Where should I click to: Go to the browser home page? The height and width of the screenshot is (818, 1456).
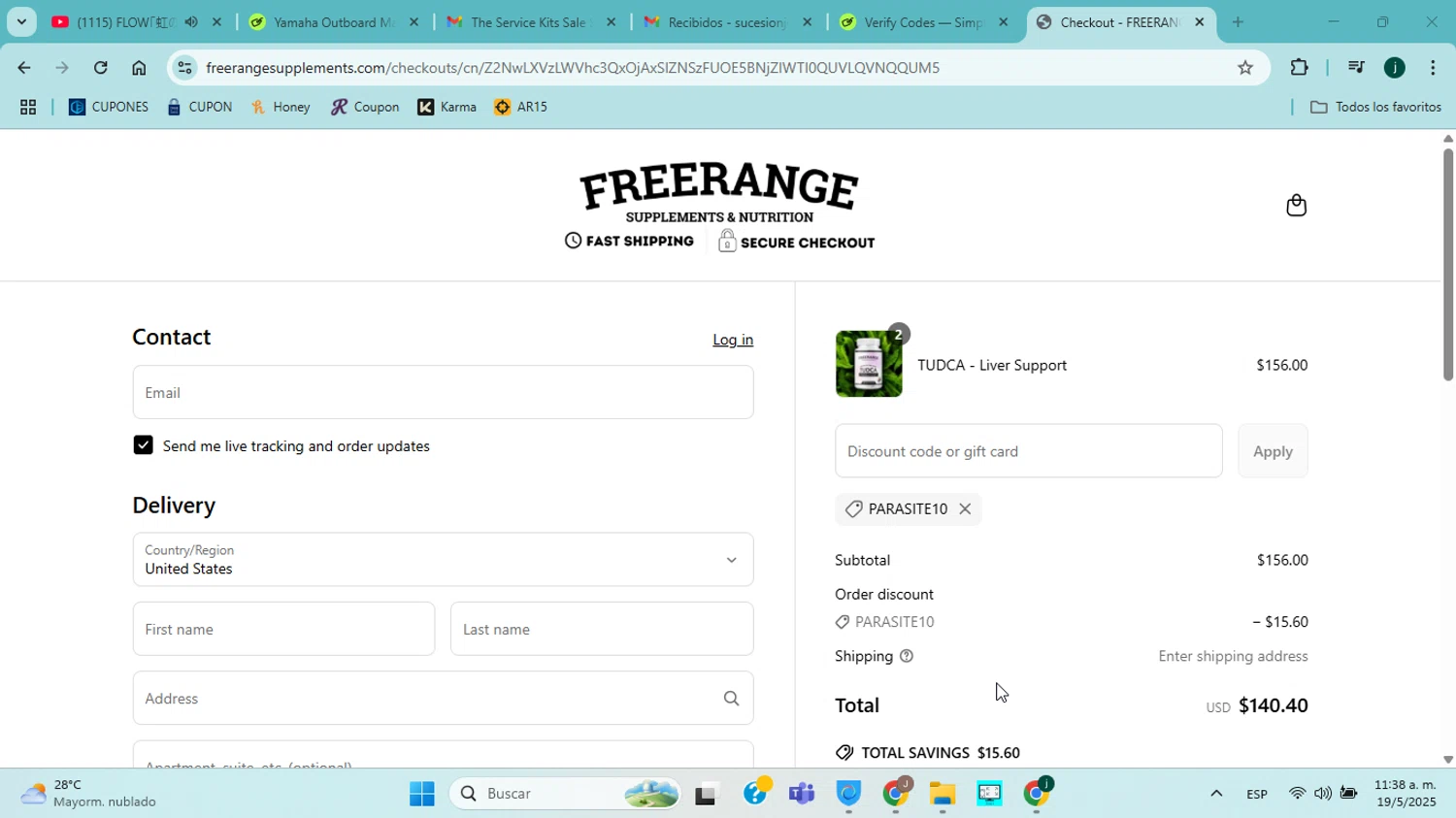click(139, 68)
